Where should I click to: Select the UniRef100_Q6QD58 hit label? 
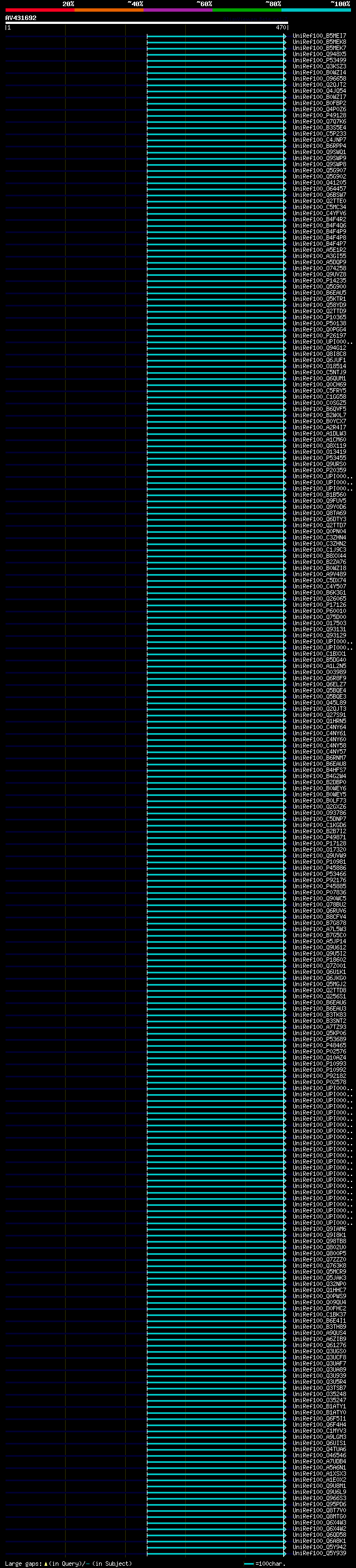pos(319,1535)
